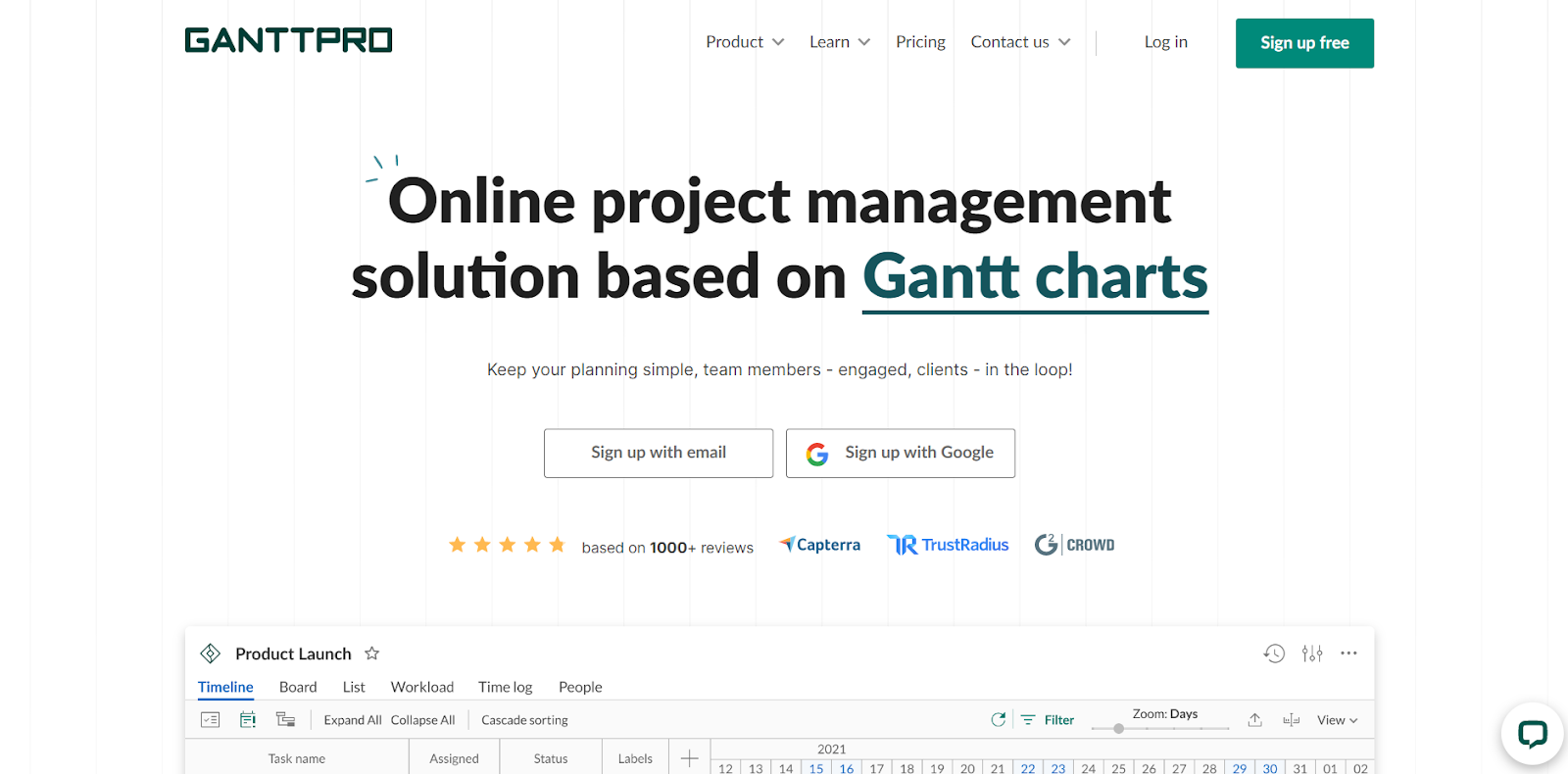Open project settings sliders icon
1568x774 pixels.
[1312, 653]
